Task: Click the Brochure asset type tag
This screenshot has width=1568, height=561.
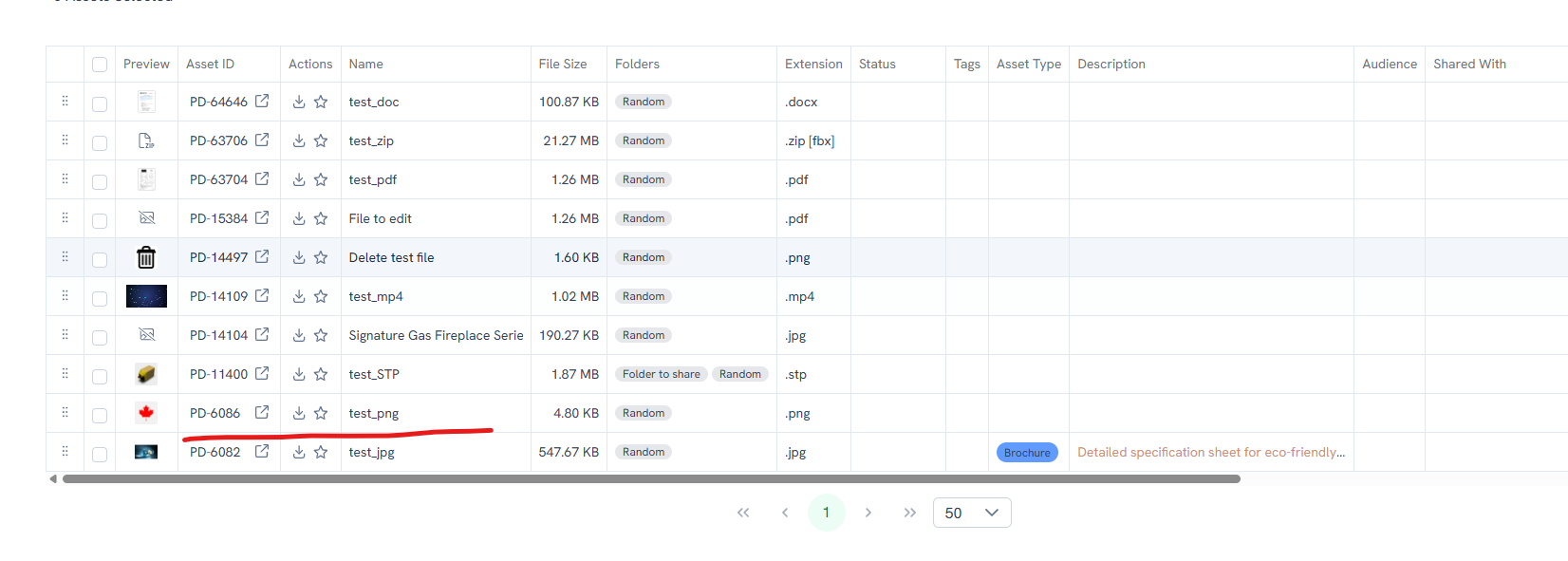Action: coord(1027,453)
